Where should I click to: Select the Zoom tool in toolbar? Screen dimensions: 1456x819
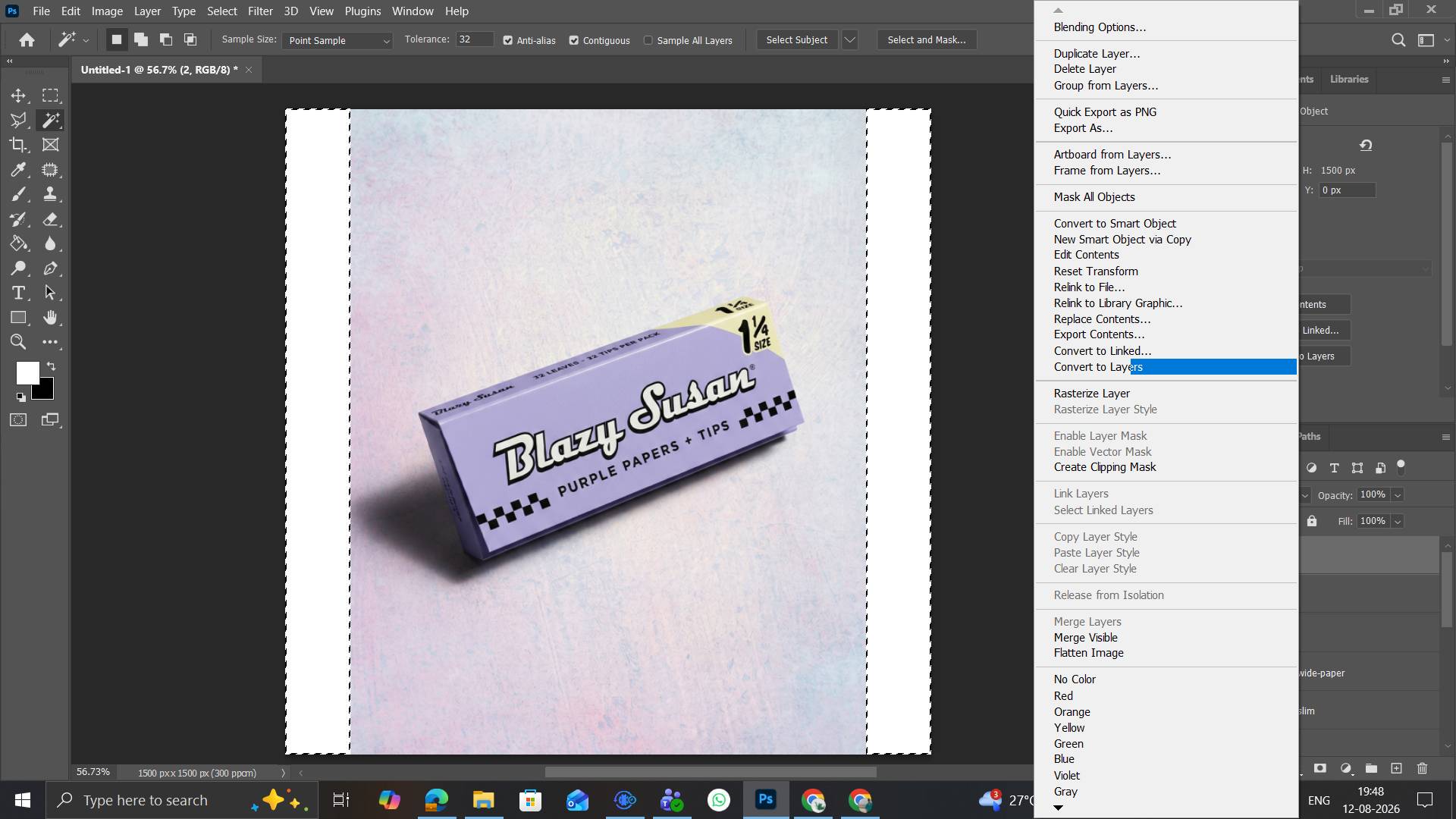click(x=18, y=342)
